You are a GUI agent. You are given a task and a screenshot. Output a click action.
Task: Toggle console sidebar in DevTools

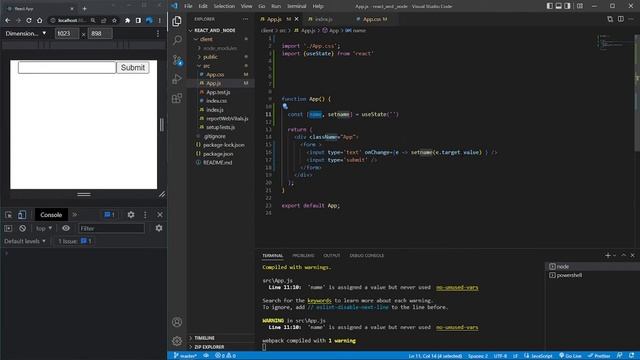pyautogui.click(x=8, y=228)
